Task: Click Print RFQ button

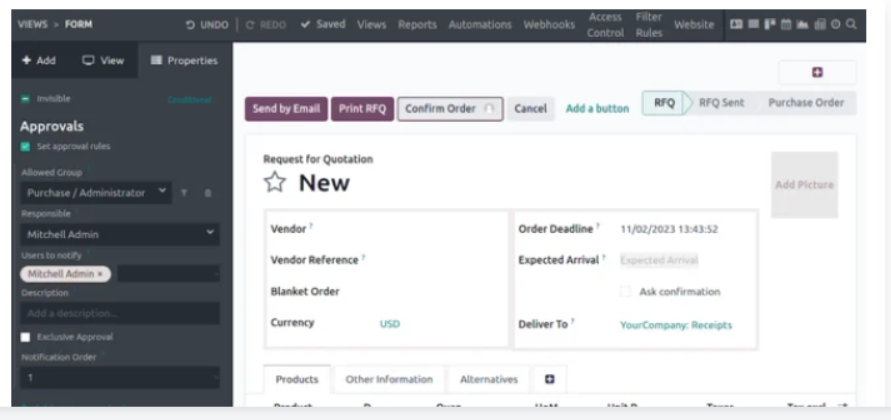Action: point(363,109)
